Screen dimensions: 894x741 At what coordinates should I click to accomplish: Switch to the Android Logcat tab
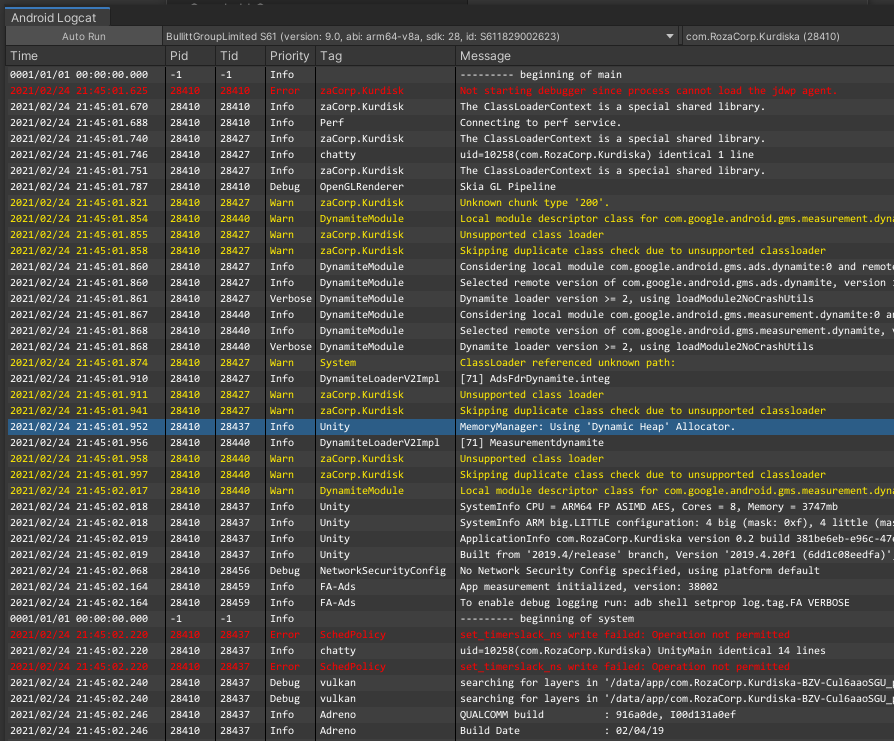(x=55, y=17)
